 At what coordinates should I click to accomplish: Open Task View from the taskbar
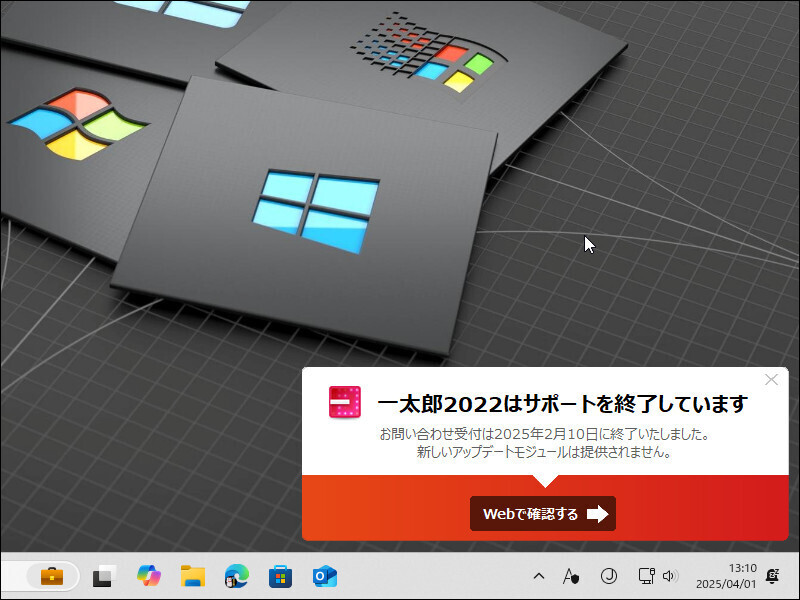click(x=104, y=577)
